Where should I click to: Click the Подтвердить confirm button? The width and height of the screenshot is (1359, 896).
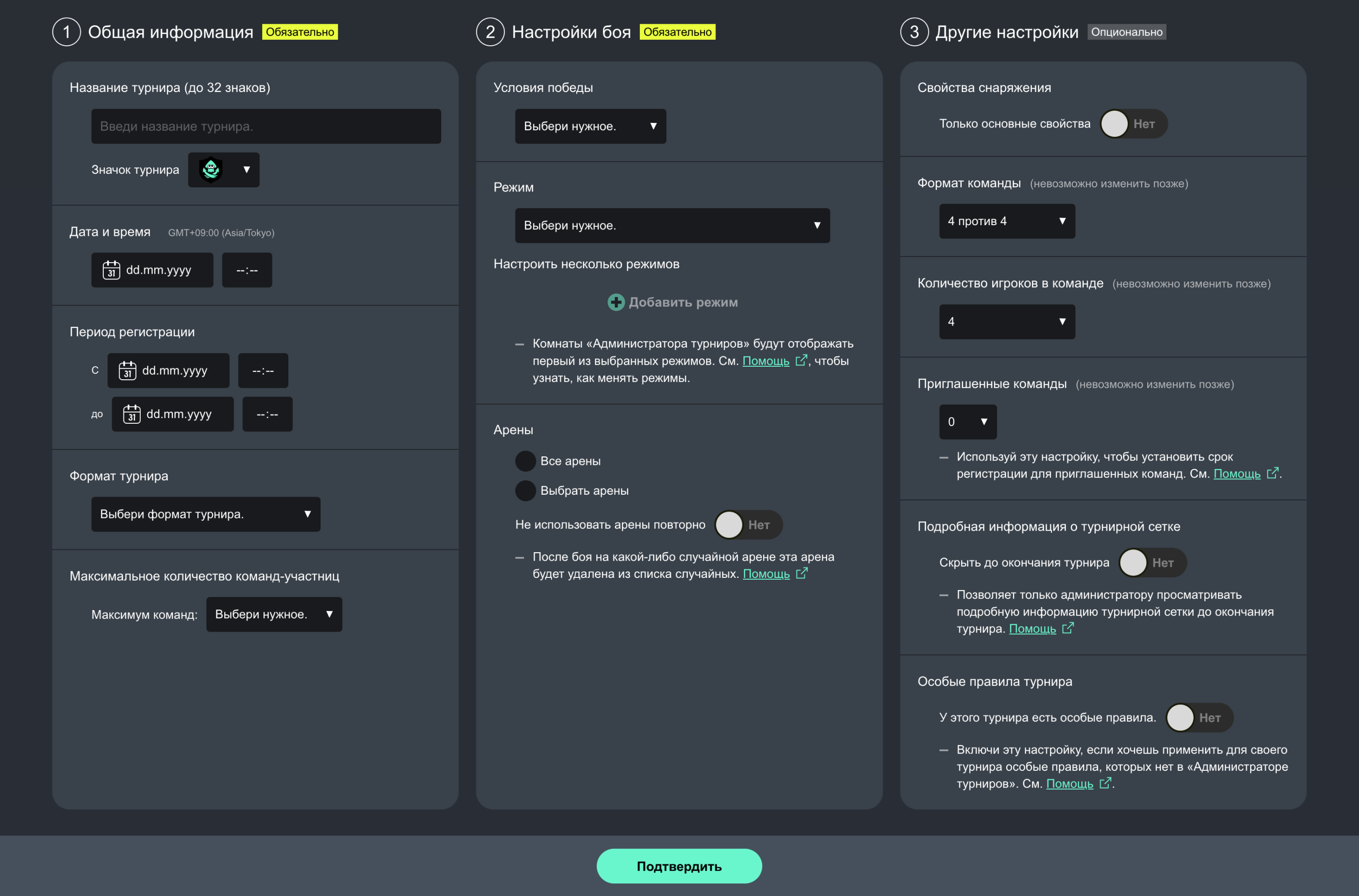[679, 866]
